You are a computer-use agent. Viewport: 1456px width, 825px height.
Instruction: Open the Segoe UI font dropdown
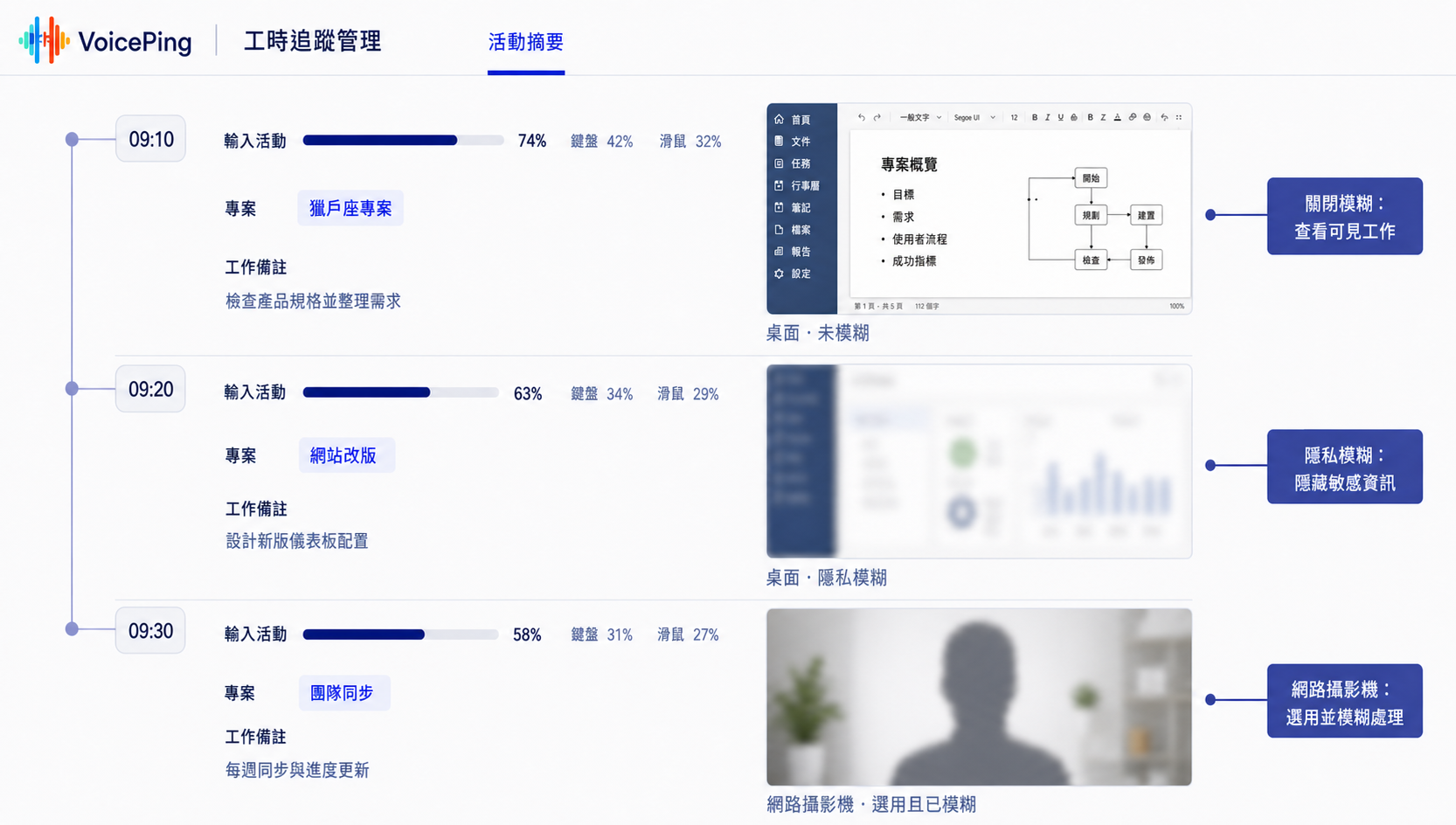(974, 117)
